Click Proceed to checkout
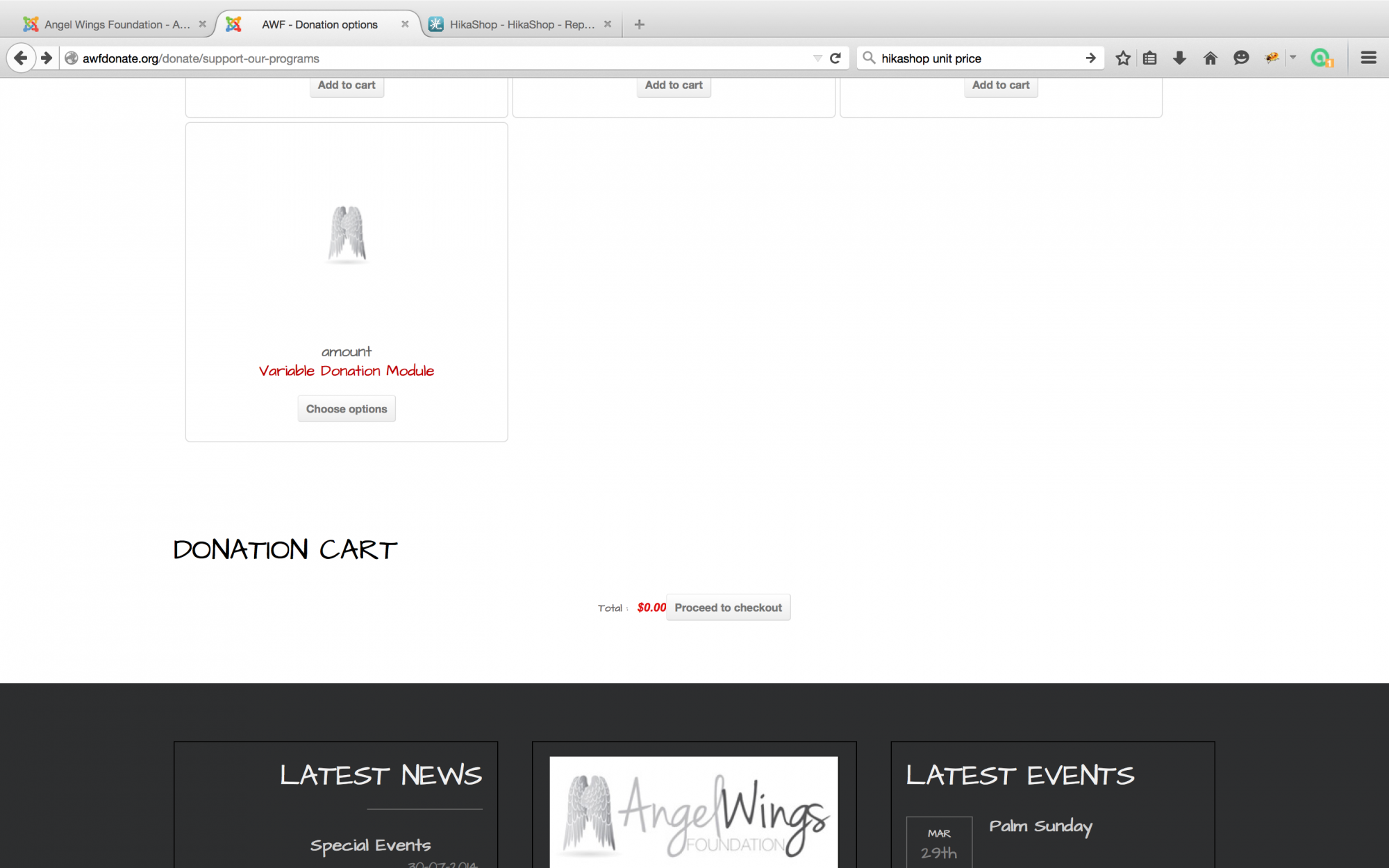 pos(728,608)
